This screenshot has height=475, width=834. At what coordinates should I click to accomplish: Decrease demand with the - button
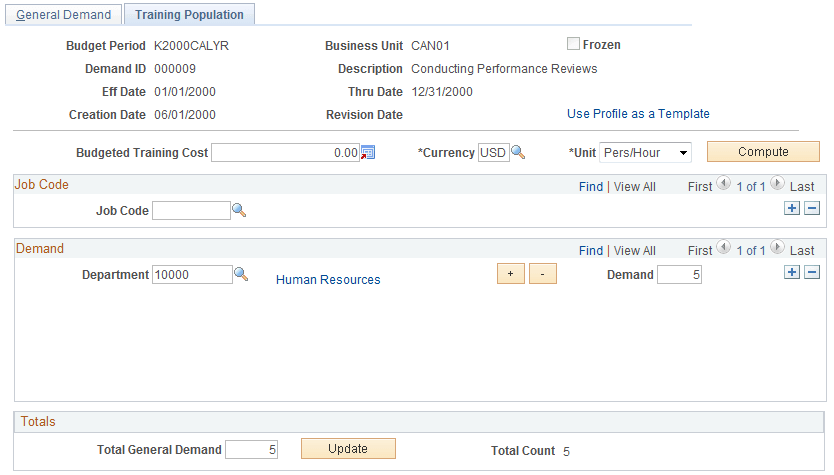click(x=543, y=273)
